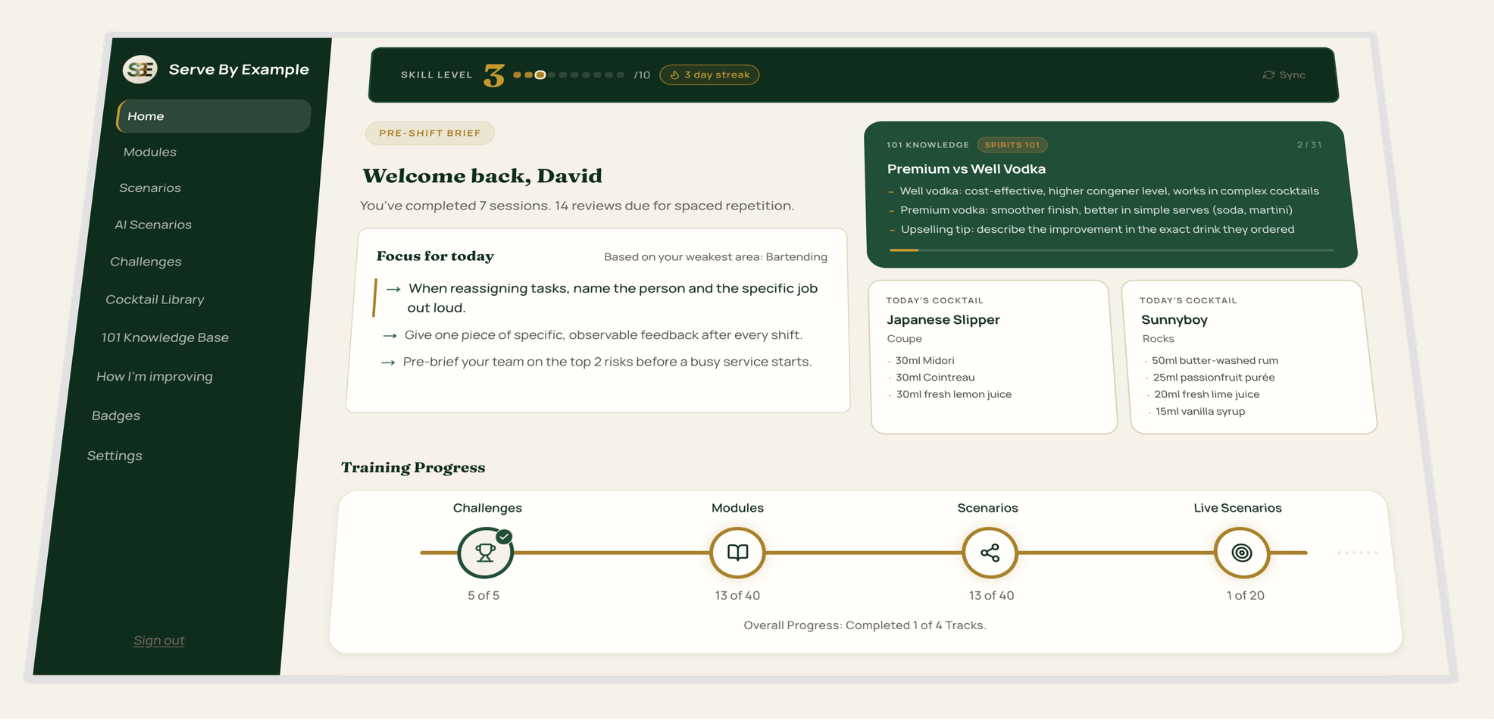Click the 2 / 31 card counter
The height and width of the screenshot is (720, 1494).
pyautogui.click(x=1309, y=145)
